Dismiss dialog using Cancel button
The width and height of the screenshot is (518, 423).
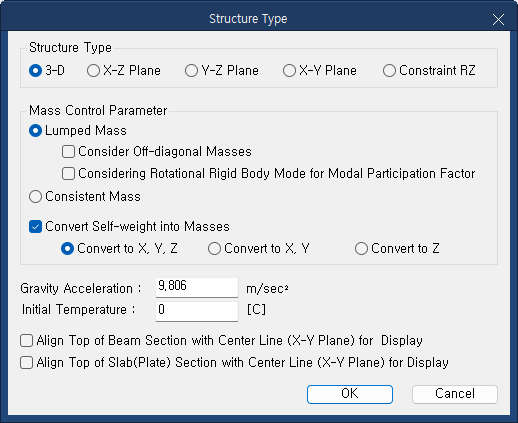pos(455,394)
